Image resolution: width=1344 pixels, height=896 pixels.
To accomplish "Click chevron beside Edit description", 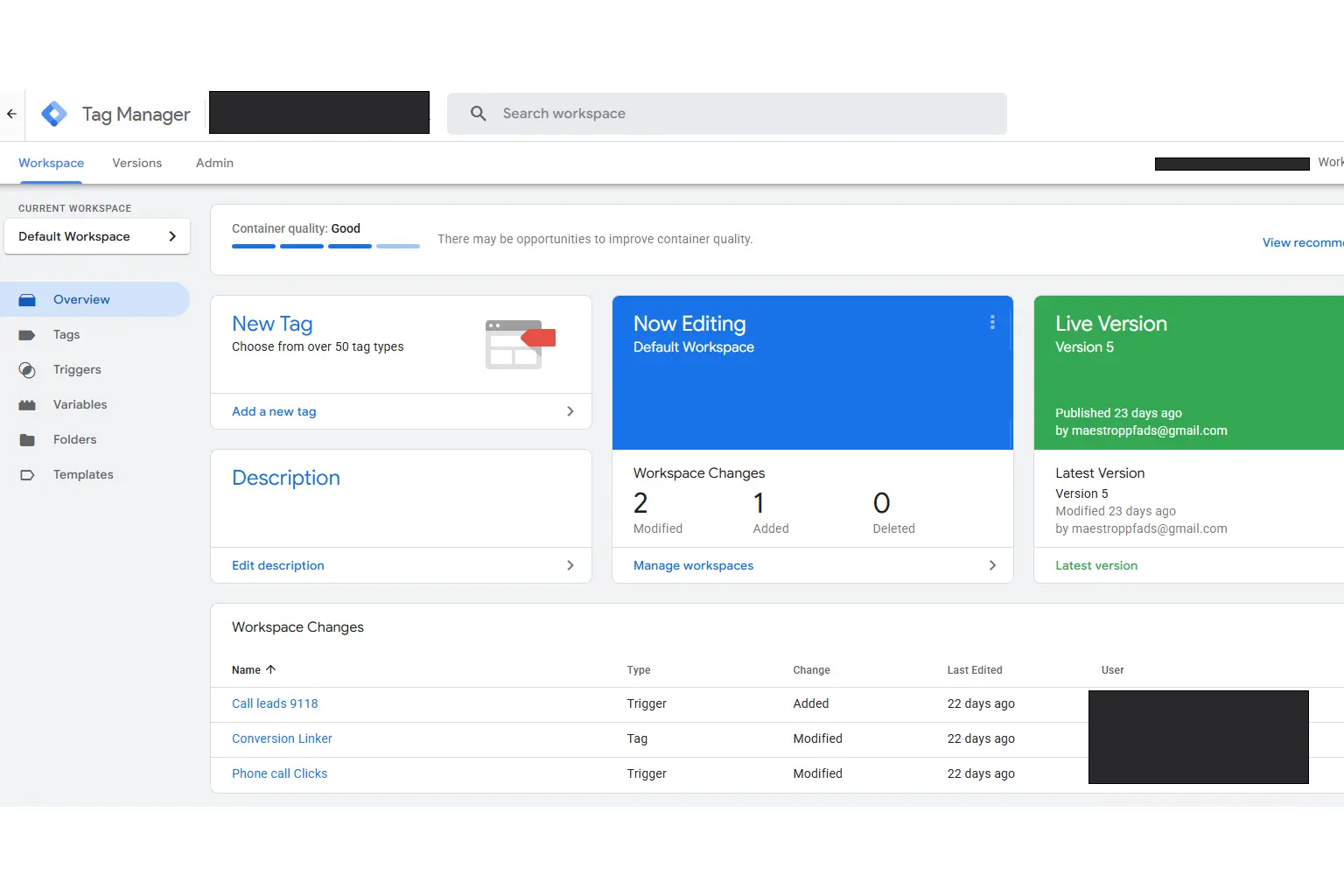I will point(570,565).
